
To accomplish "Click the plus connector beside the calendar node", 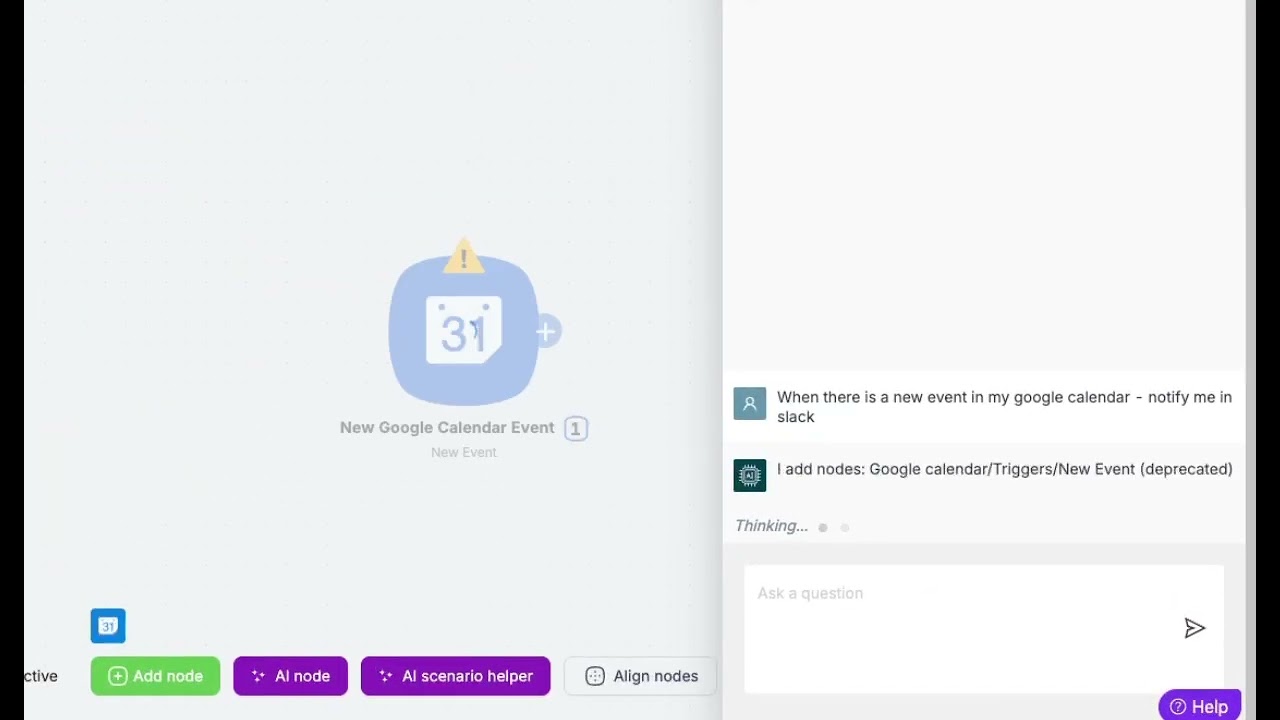I will pyautogui.click(x=546, y=332).
